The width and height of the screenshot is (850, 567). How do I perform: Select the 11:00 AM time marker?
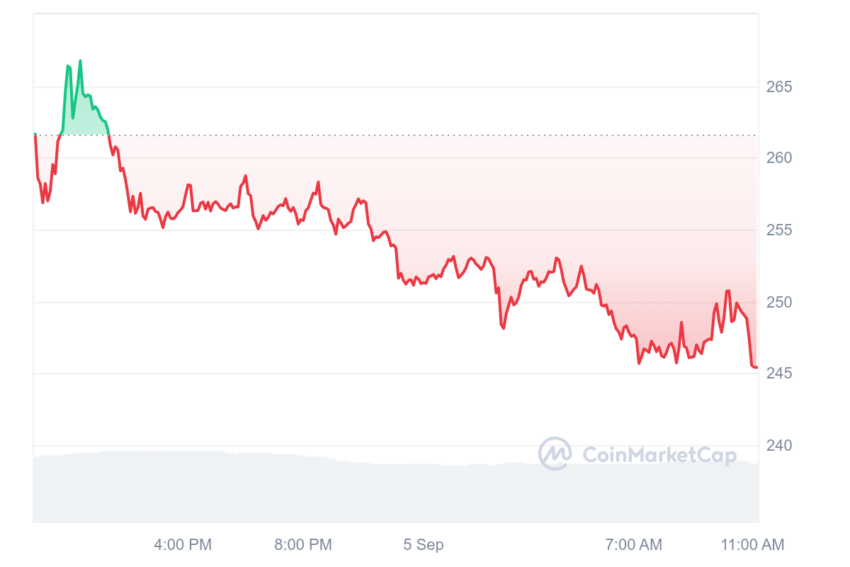point(752,544)
